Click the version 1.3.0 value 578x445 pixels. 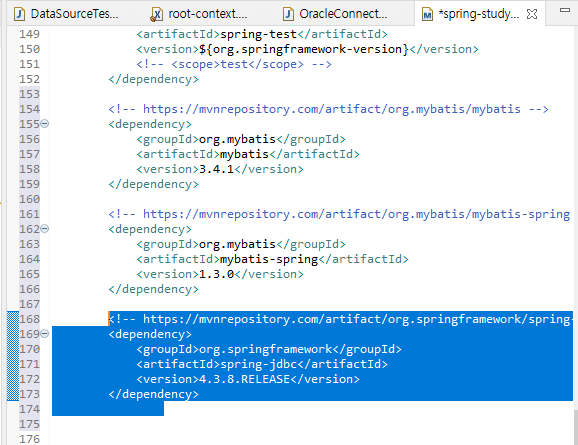point(216,274)
